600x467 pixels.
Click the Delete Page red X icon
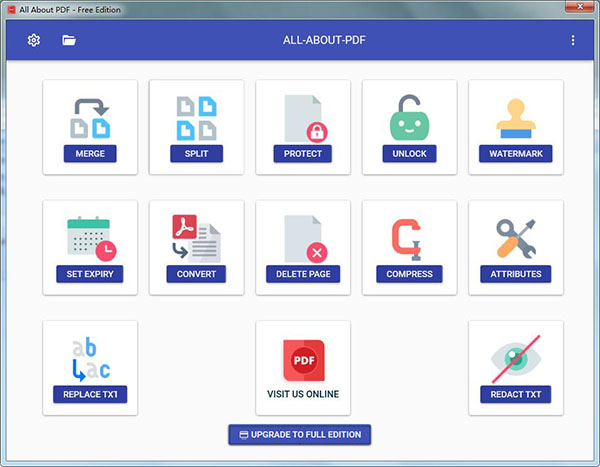(306, 239)
